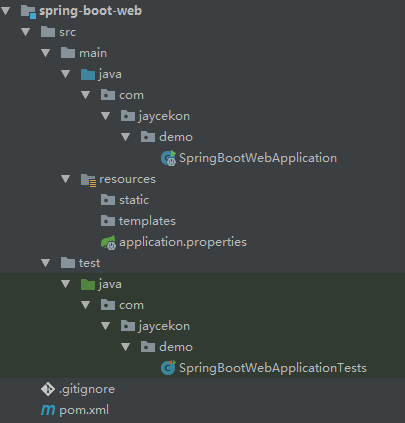Open the pom.xml file
This screenshot has height=423, width=405.
[x=84, y=410]
